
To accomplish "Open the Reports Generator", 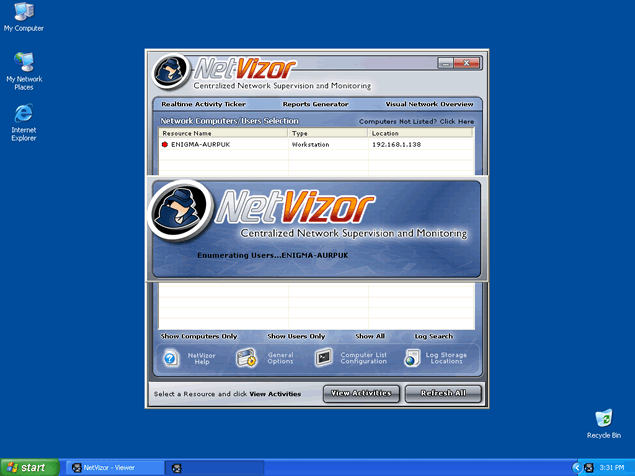I will (315, 104).
